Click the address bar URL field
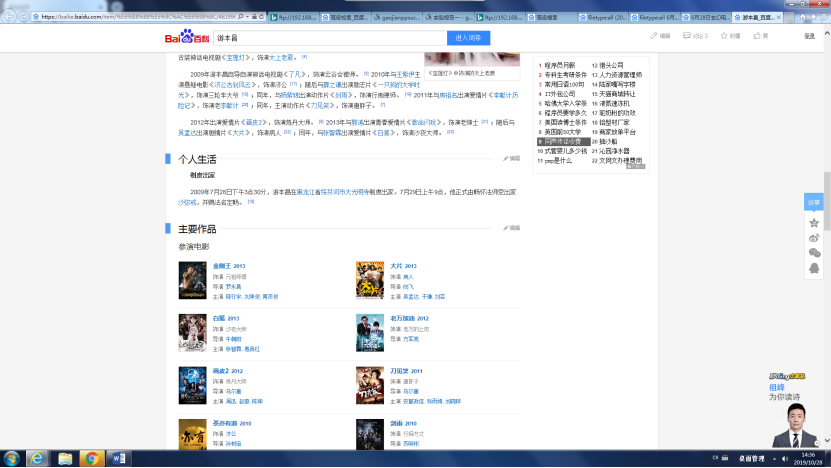Viewport: 831px width, 468px height. tap(138, 17)
